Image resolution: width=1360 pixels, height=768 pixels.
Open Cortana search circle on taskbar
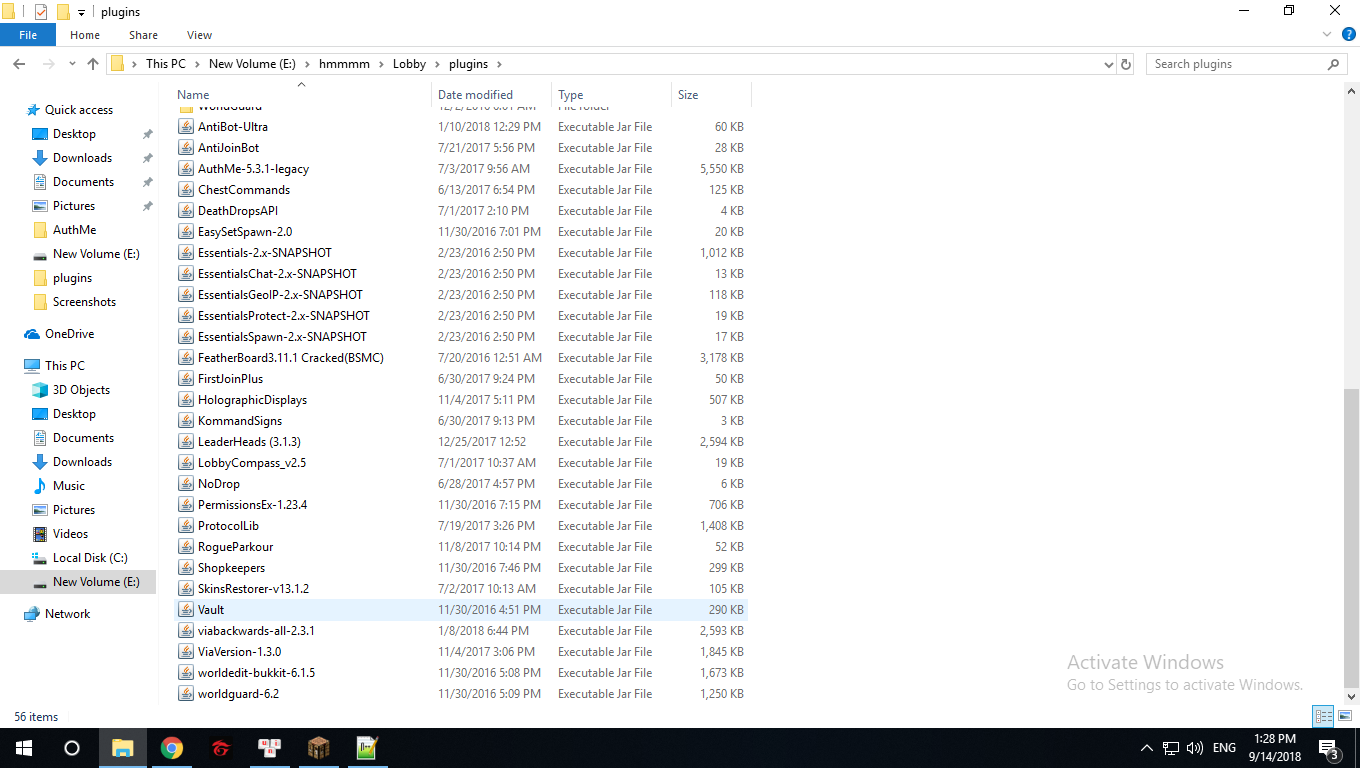pyautogui.click(x=72, y=747)
